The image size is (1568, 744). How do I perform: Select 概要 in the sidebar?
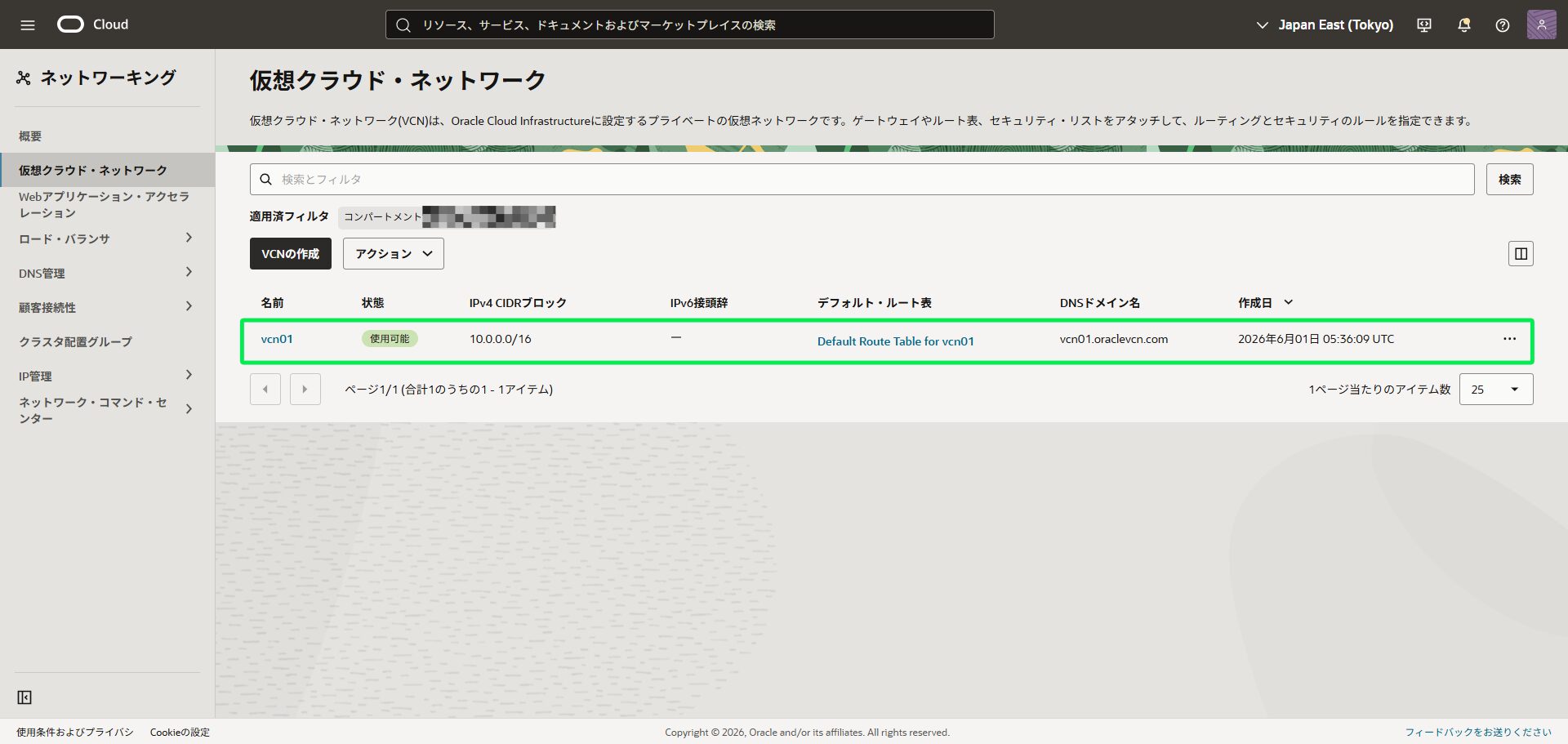point(30,136)
